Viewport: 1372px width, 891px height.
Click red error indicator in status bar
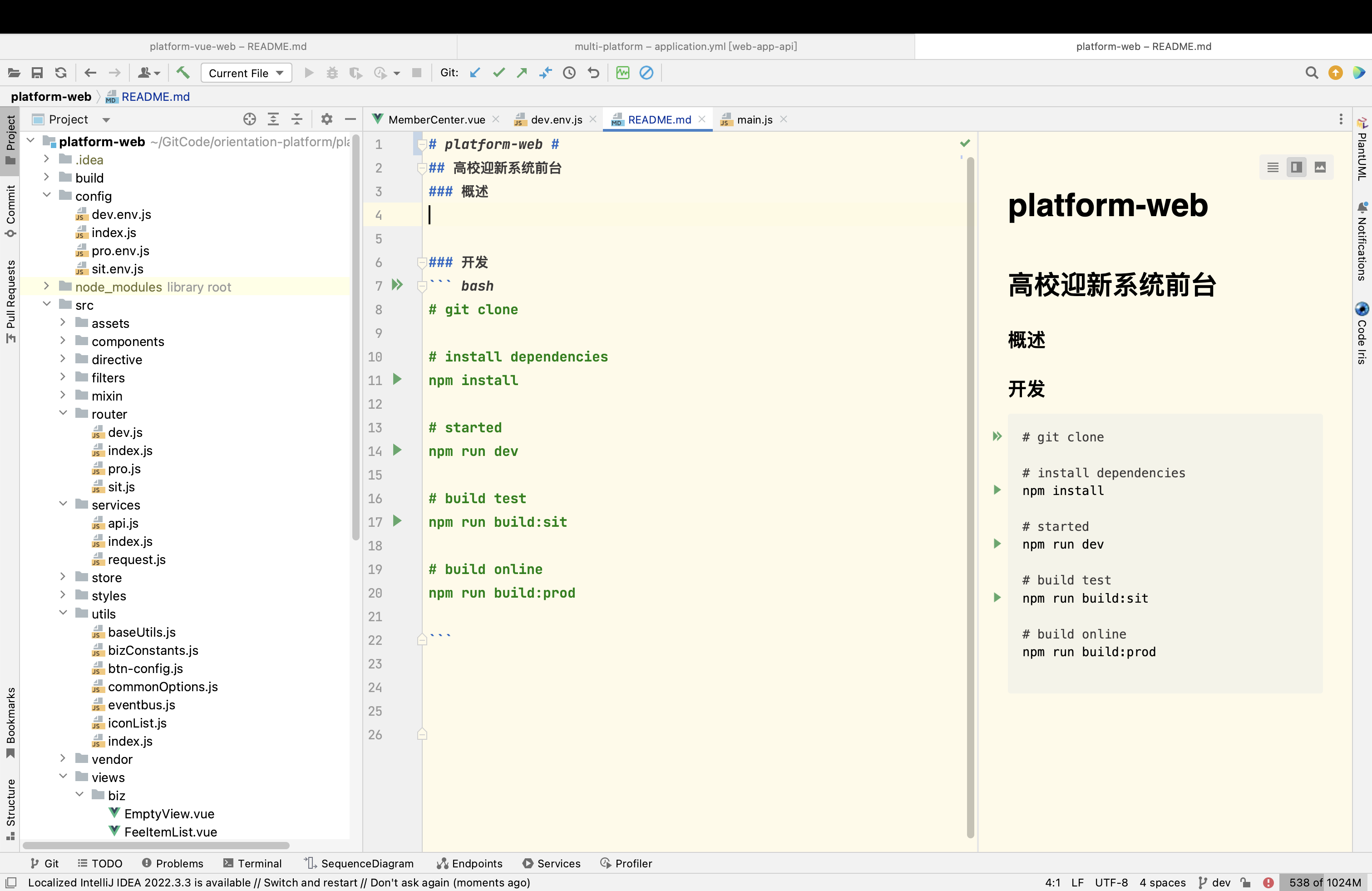[x=1269, y=882]
